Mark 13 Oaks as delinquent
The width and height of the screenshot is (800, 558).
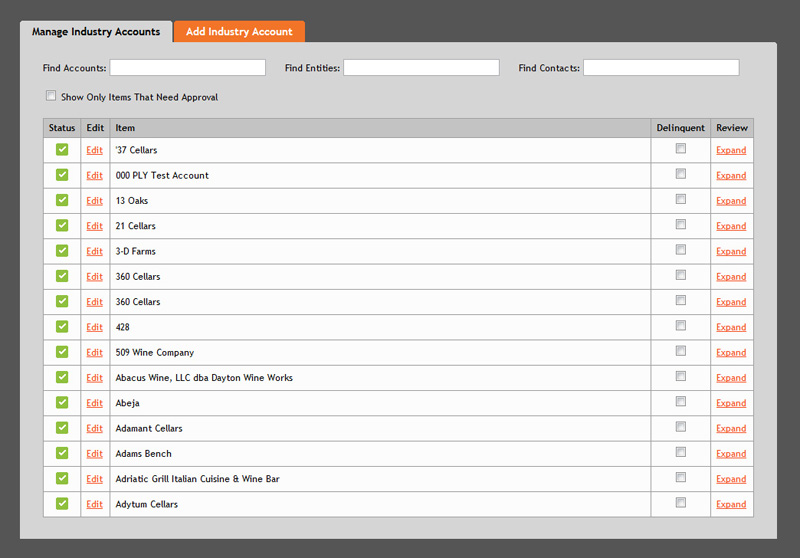coord(681,199)
